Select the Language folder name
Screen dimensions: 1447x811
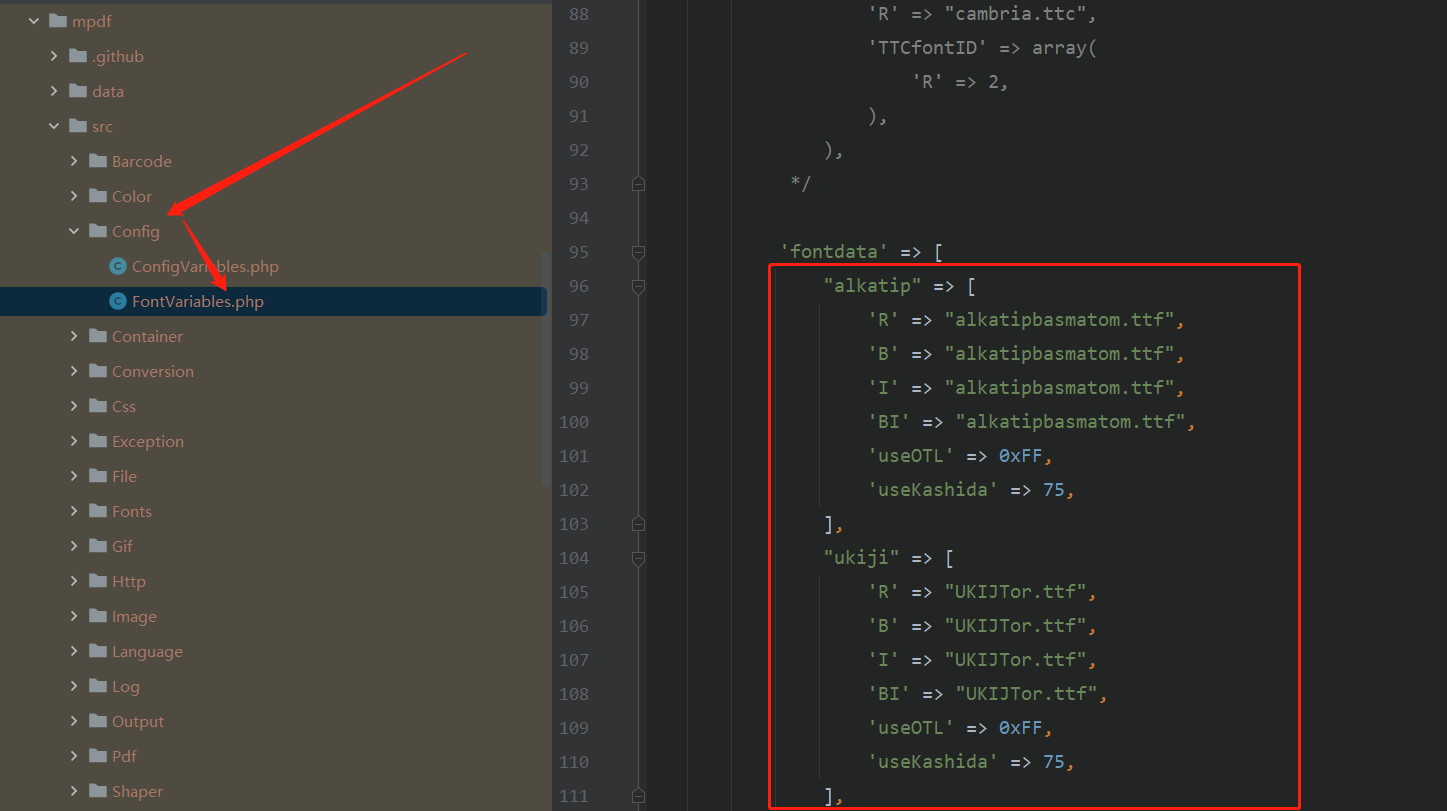point(147,652)
